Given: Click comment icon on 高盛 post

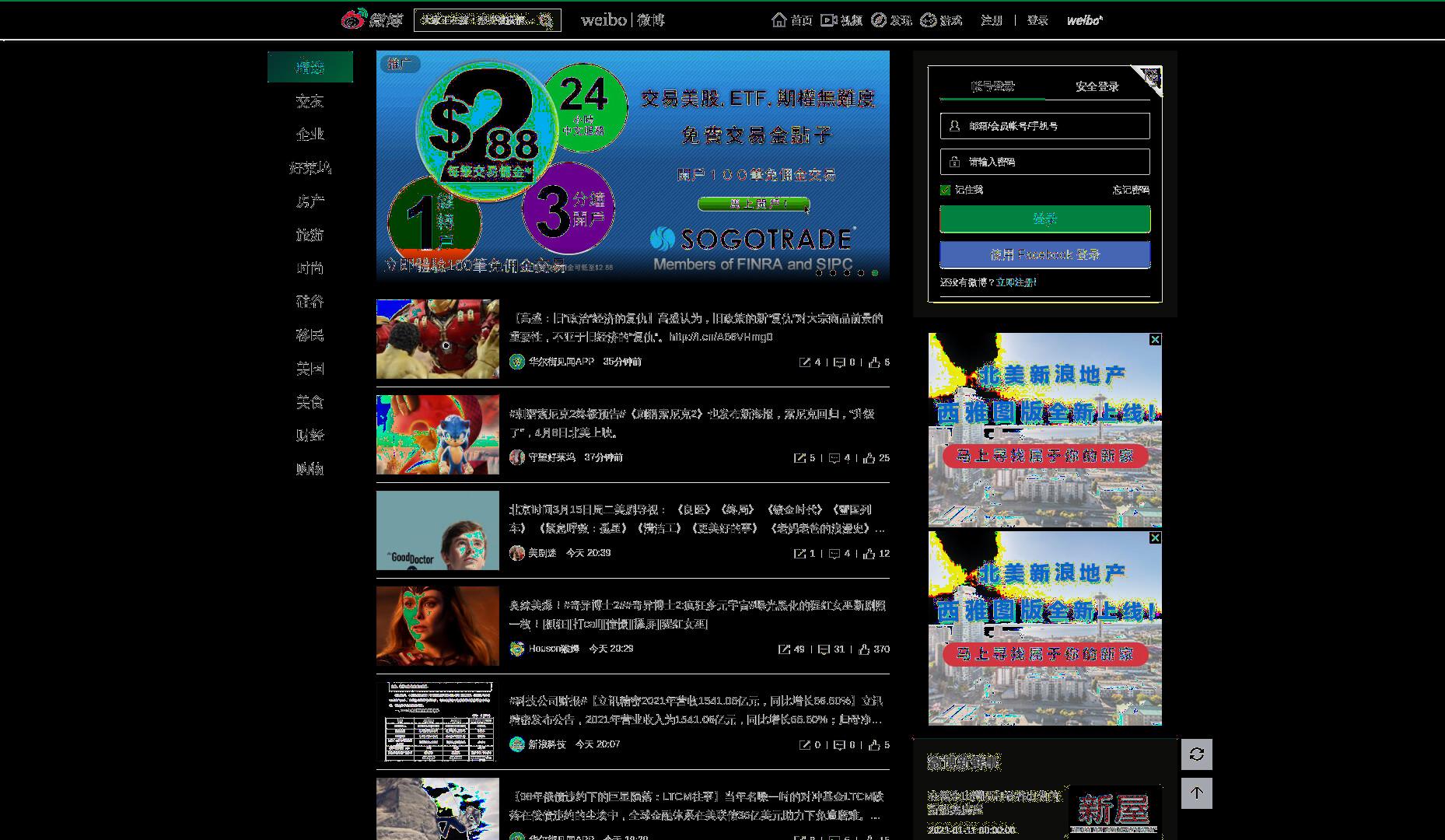Looking at the screenshot, I should pos(839,362).
